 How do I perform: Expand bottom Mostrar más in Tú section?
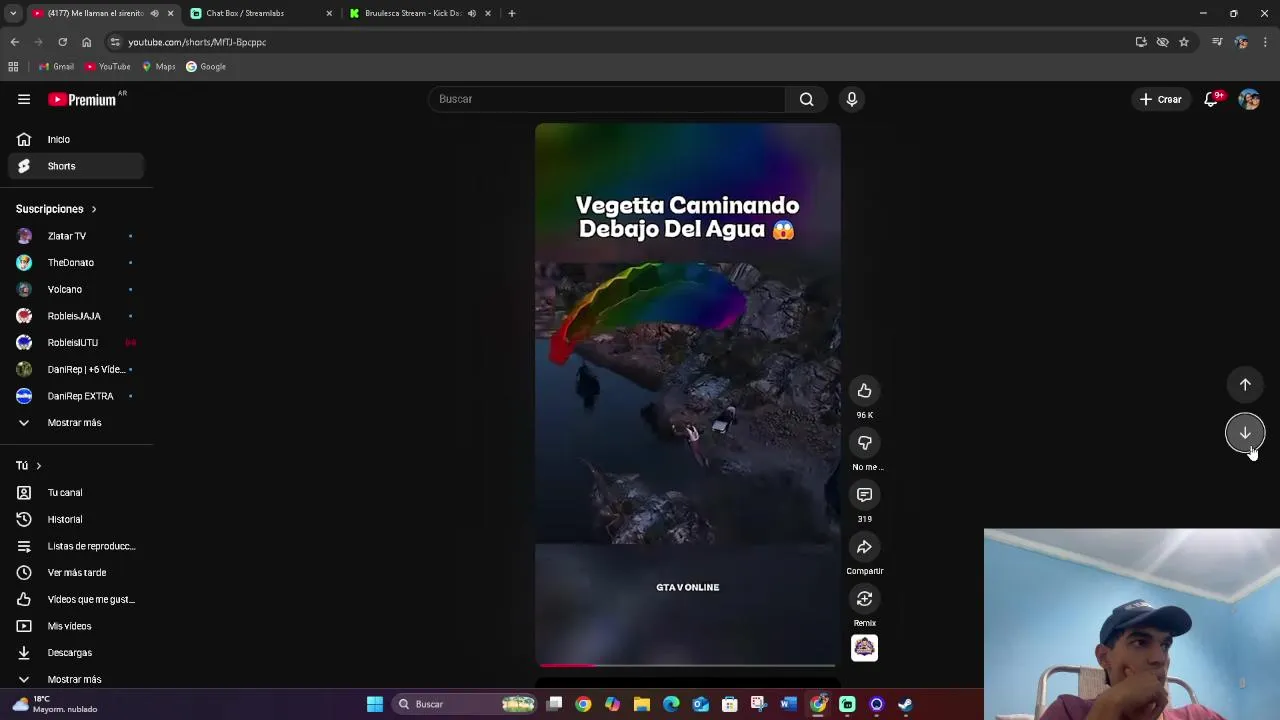tap(76, 679)
